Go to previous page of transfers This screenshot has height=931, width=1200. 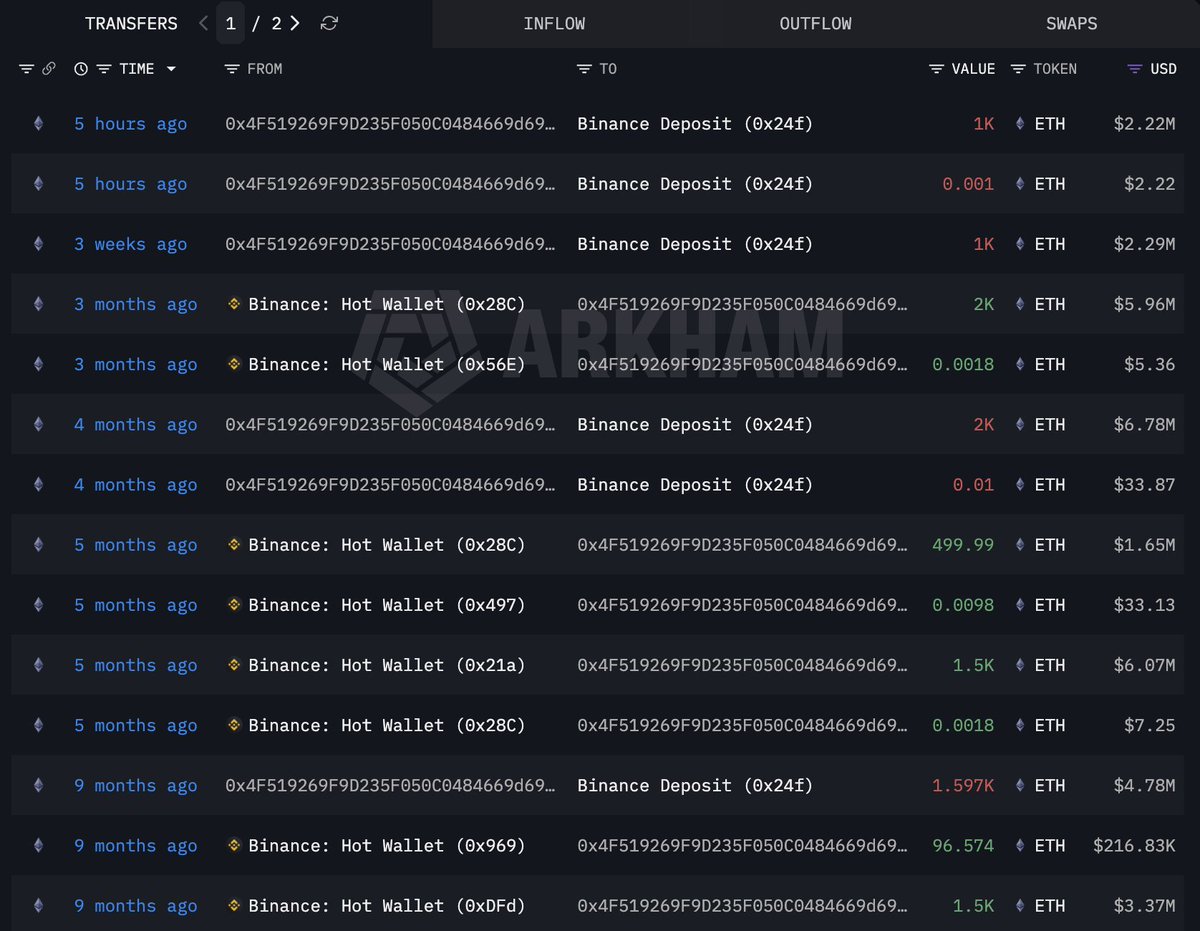(x=204, y=23)
